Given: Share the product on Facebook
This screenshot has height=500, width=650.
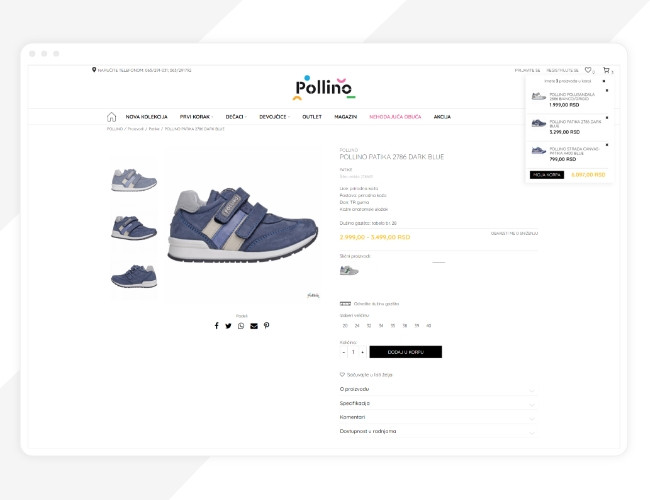Looking at the screenshot, I should click(x=216, y=326).
